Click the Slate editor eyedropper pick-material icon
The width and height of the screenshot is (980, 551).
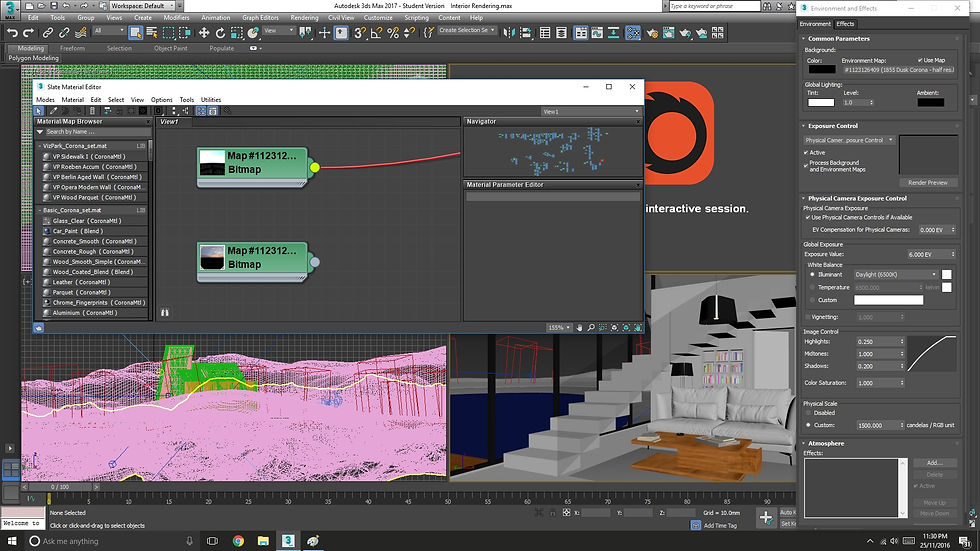[x=53, y=111]
